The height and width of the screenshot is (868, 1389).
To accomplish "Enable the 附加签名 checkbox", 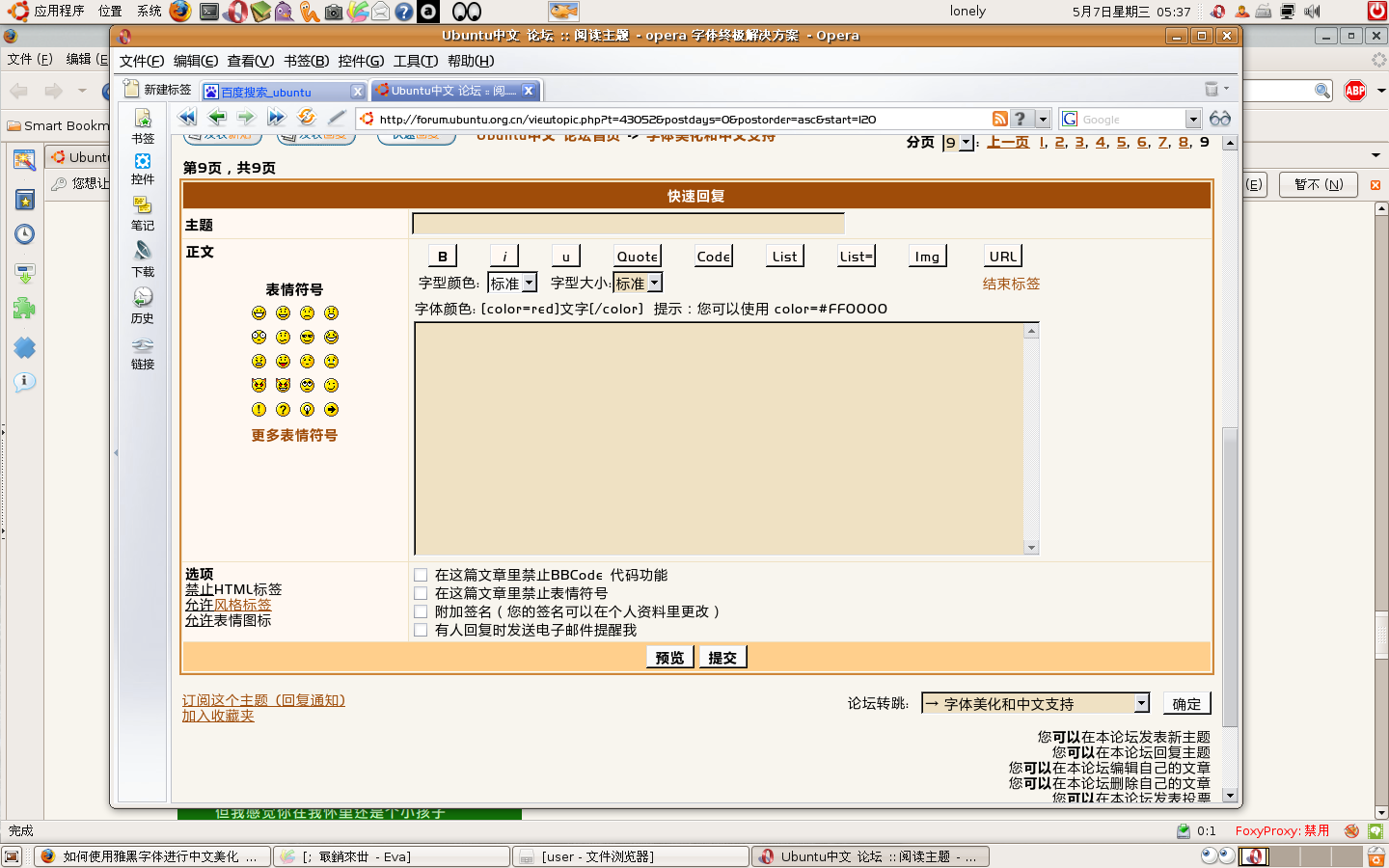I will pos(421,611).
